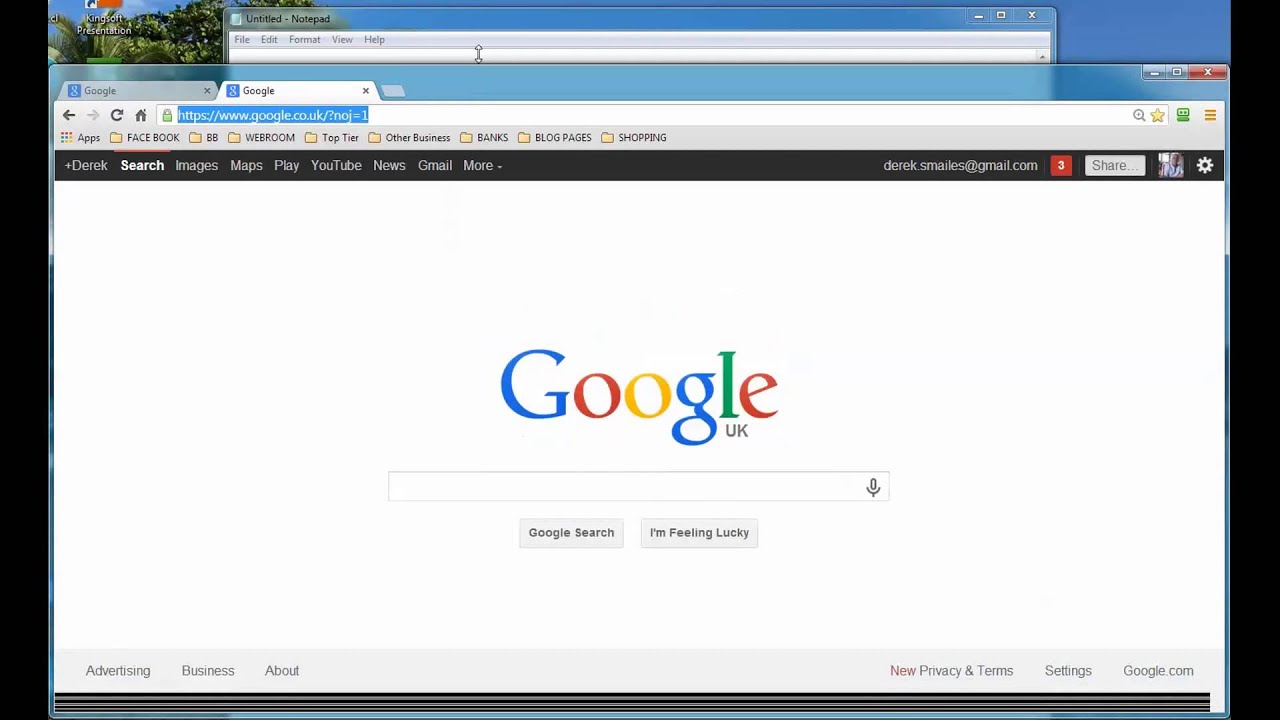Click the browser Forward arrow button
The width and height of the screenshot is (1280, 720).
point(93,115)
